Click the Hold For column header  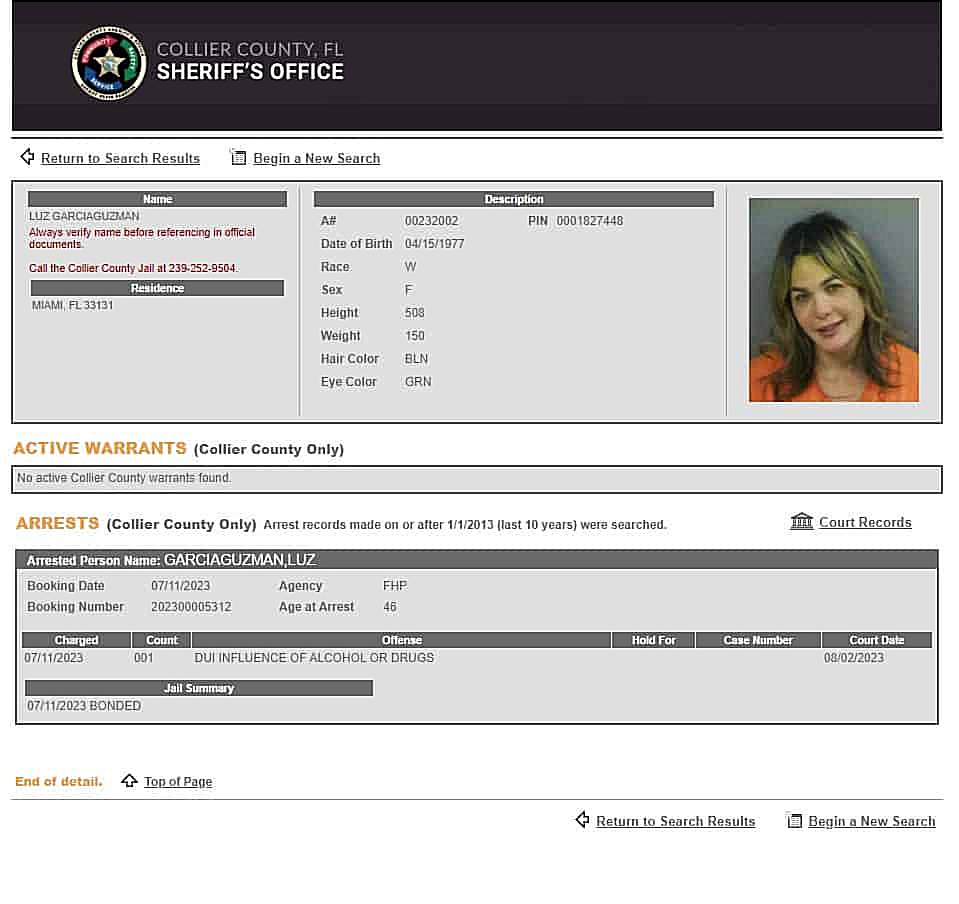653,640
